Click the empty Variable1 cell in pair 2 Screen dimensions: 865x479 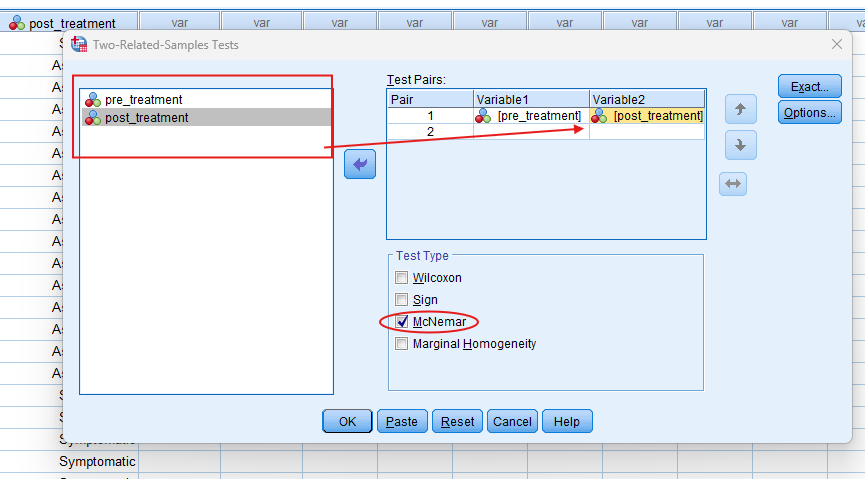pyautogui.click(x=530, y=132)
